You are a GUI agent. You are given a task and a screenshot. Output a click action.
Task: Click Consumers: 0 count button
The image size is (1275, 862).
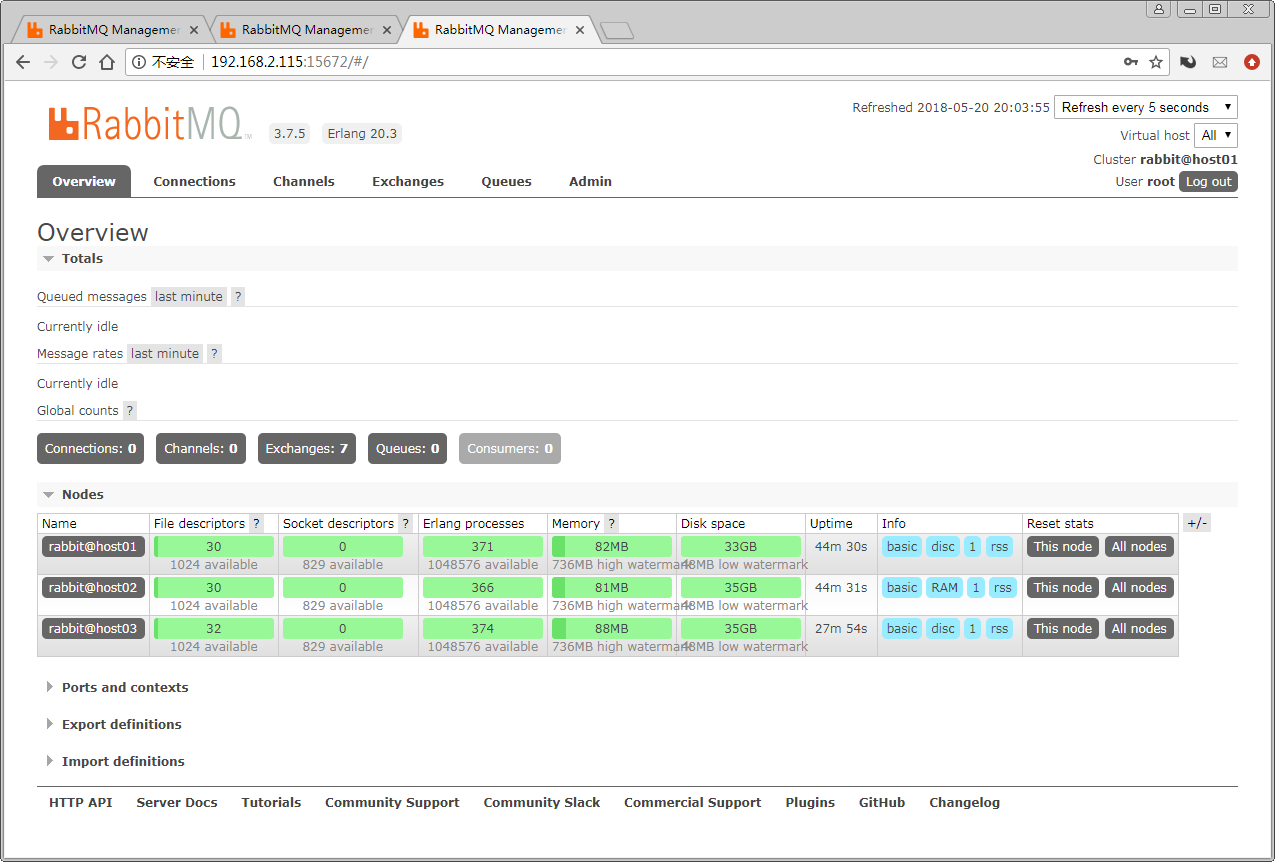[510, 449]
